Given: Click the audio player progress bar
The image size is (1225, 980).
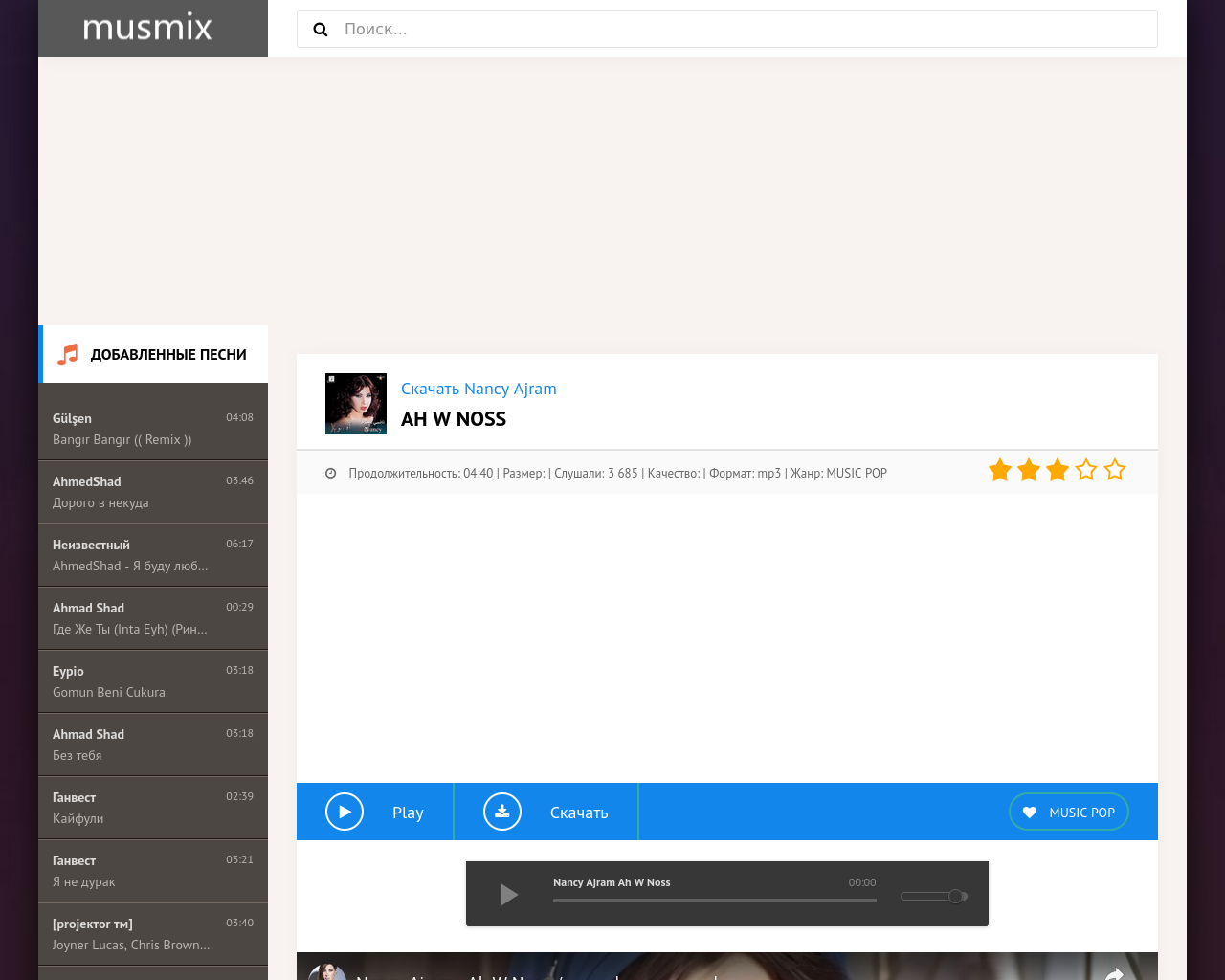Looking at the screenshot, I should [715, 901].
